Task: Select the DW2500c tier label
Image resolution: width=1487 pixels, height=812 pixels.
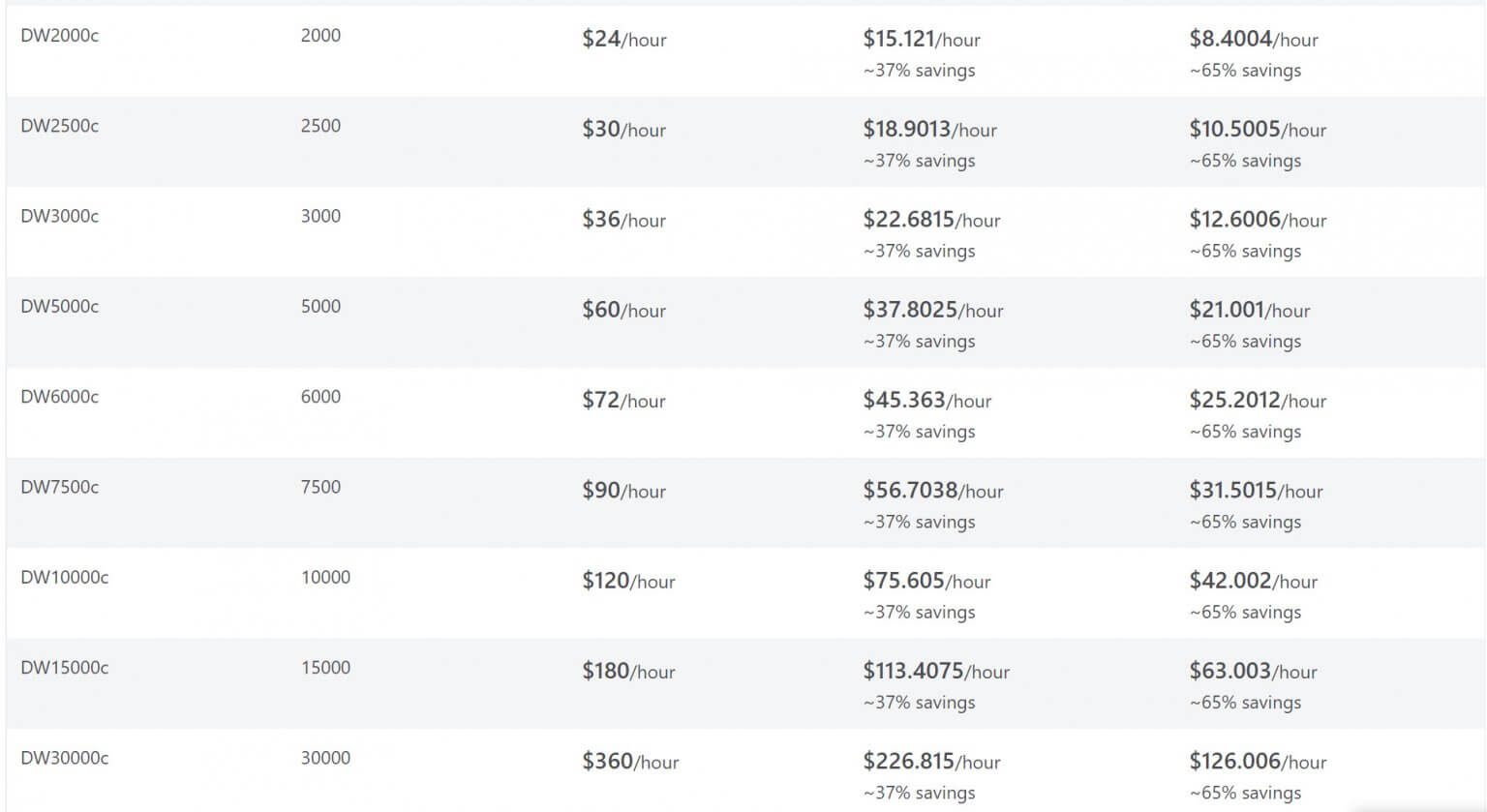Action: pyautogui.click(x=59, y=126)
